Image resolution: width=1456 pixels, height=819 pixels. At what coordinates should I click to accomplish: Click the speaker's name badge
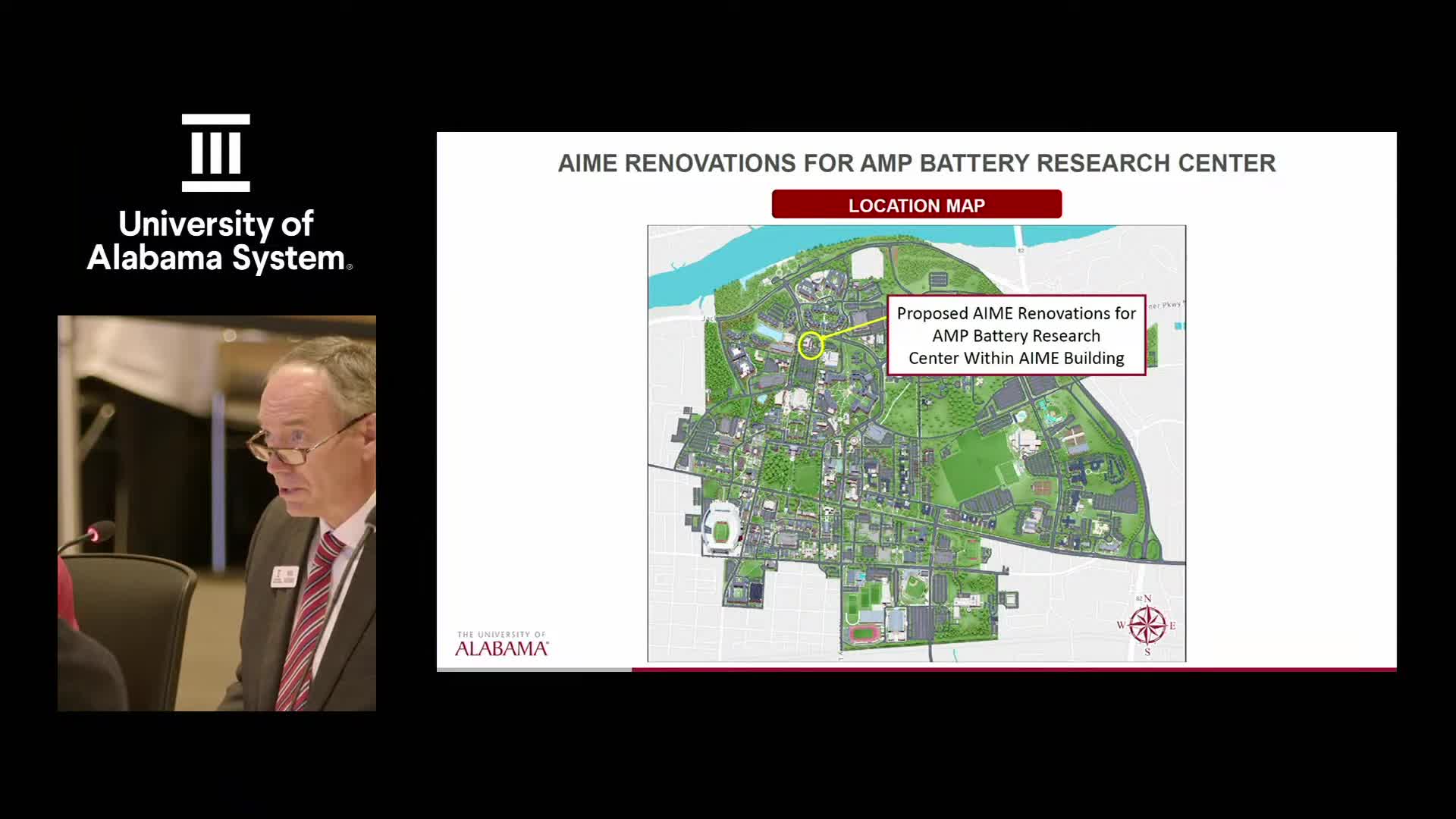point(285,576)
